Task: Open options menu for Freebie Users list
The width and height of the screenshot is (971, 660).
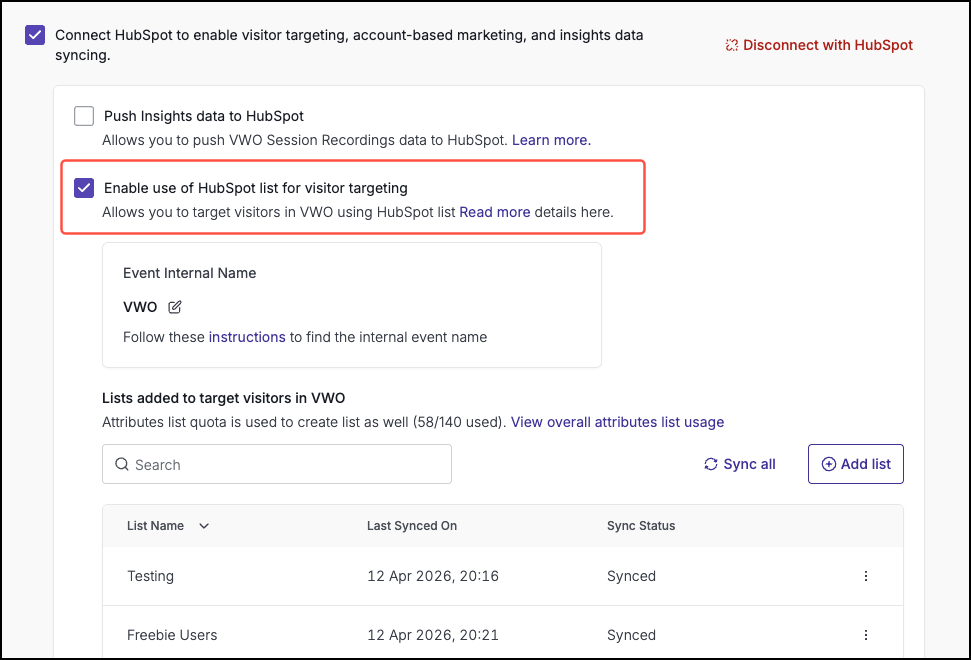Action: pos(866,635)
